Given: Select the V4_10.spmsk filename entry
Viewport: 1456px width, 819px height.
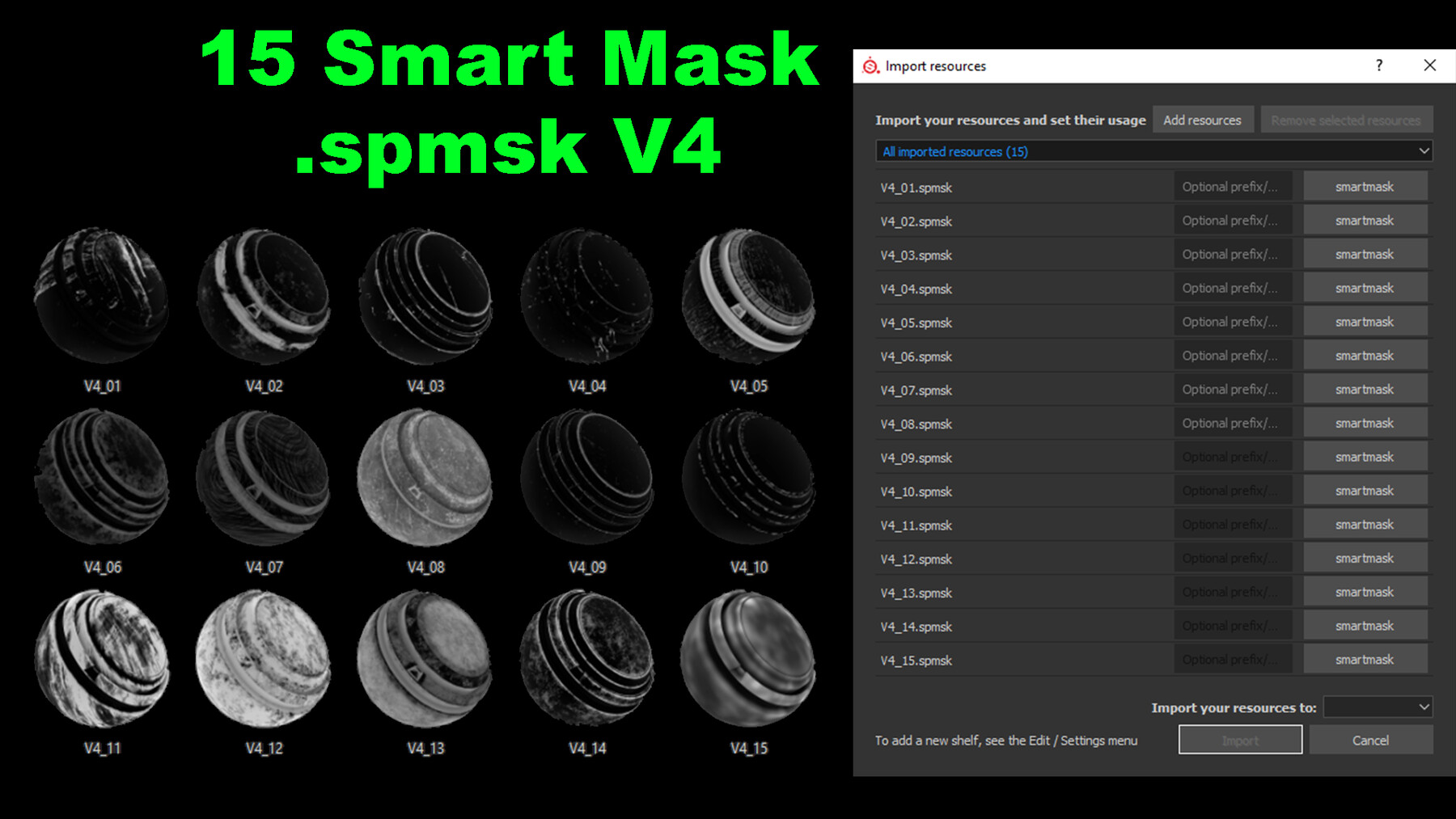Looking at the screenshot, I should pyautogui.click(x=915, y=491).
